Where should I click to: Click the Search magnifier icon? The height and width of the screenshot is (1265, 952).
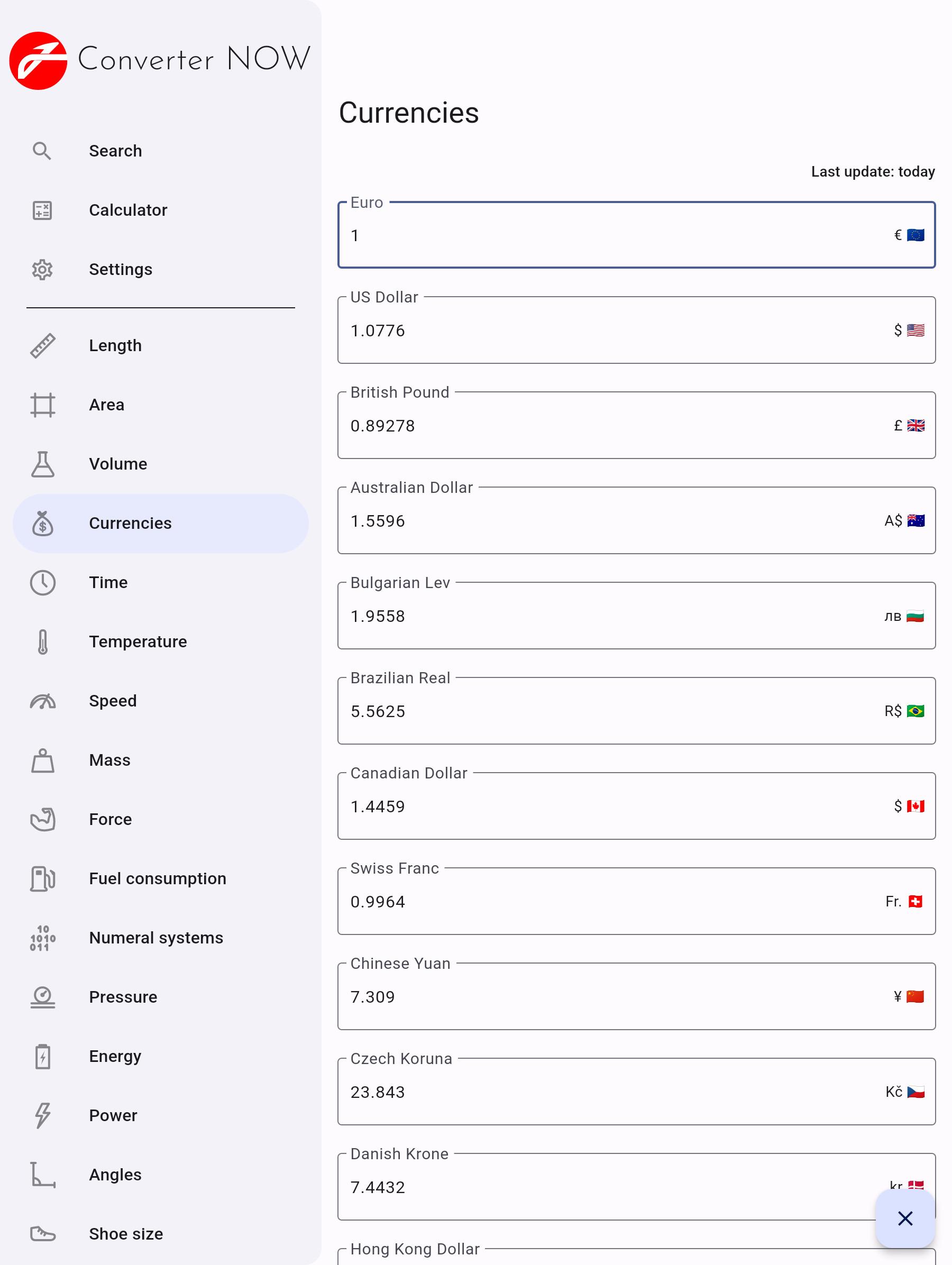(x=42, y=151)
